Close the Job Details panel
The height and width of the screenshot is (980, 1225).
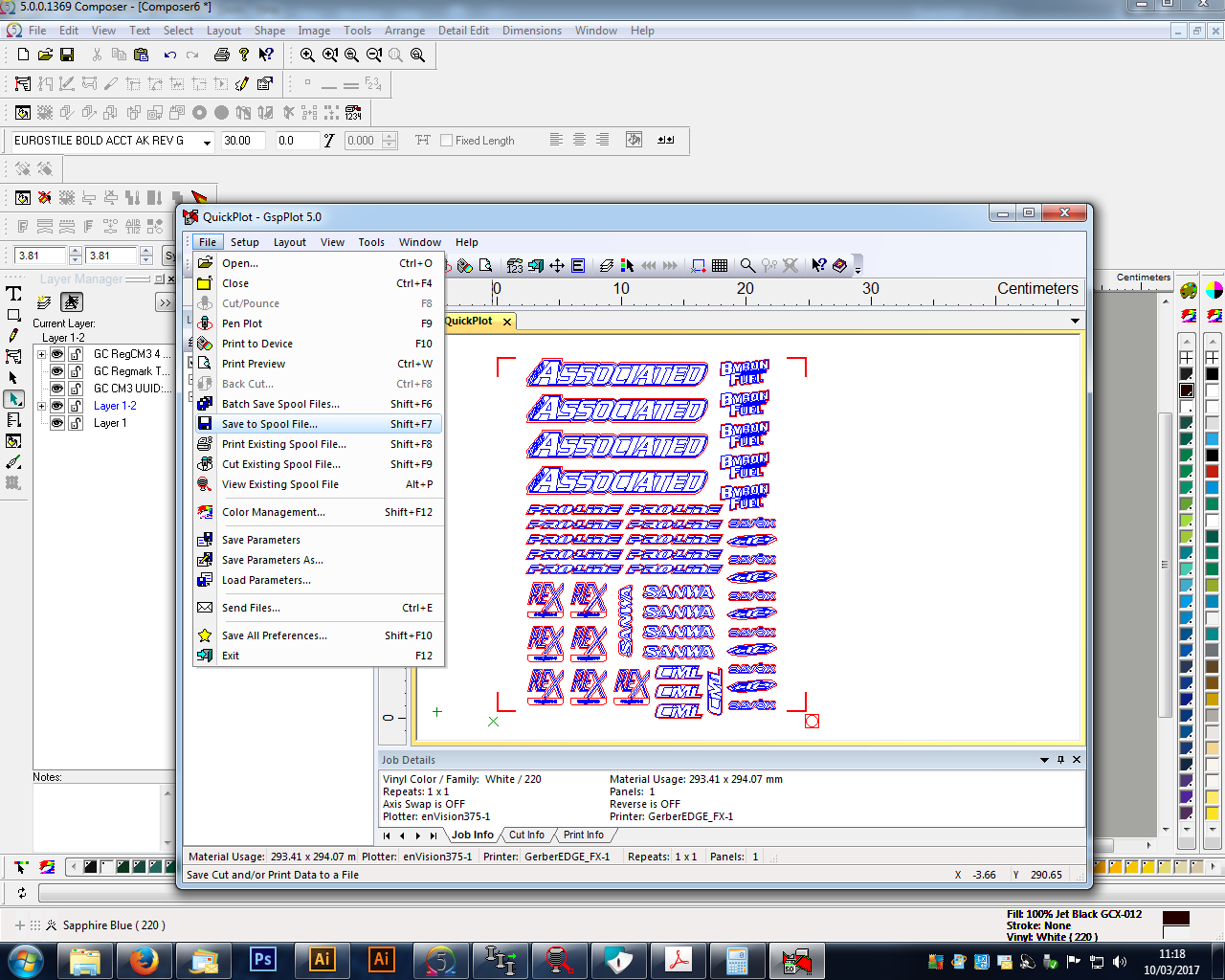pos(1077,760)
